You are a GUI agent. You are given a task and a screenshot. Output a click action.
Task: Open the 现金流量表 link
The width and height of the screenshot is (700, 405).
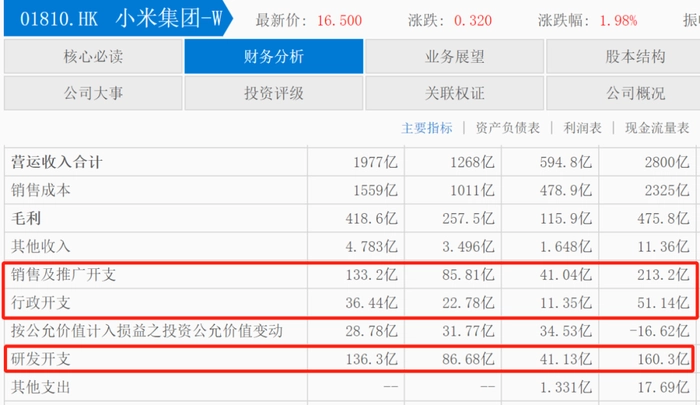click(x=657, y=128)
